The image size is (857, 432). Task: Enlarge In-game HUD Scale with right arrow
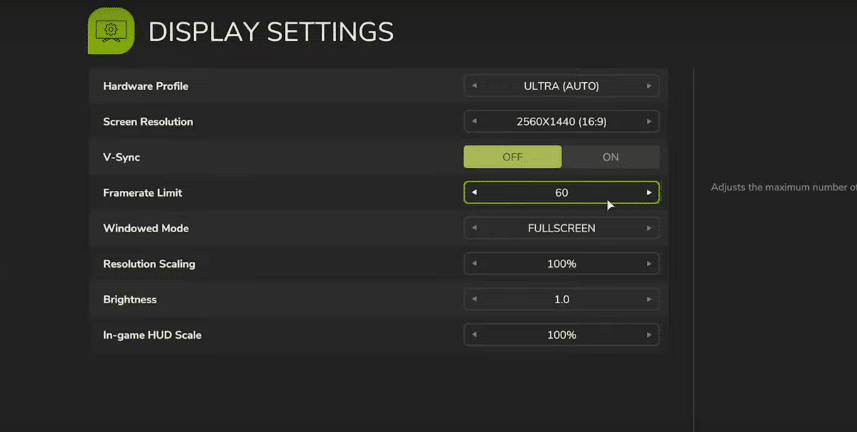[649, 335]
